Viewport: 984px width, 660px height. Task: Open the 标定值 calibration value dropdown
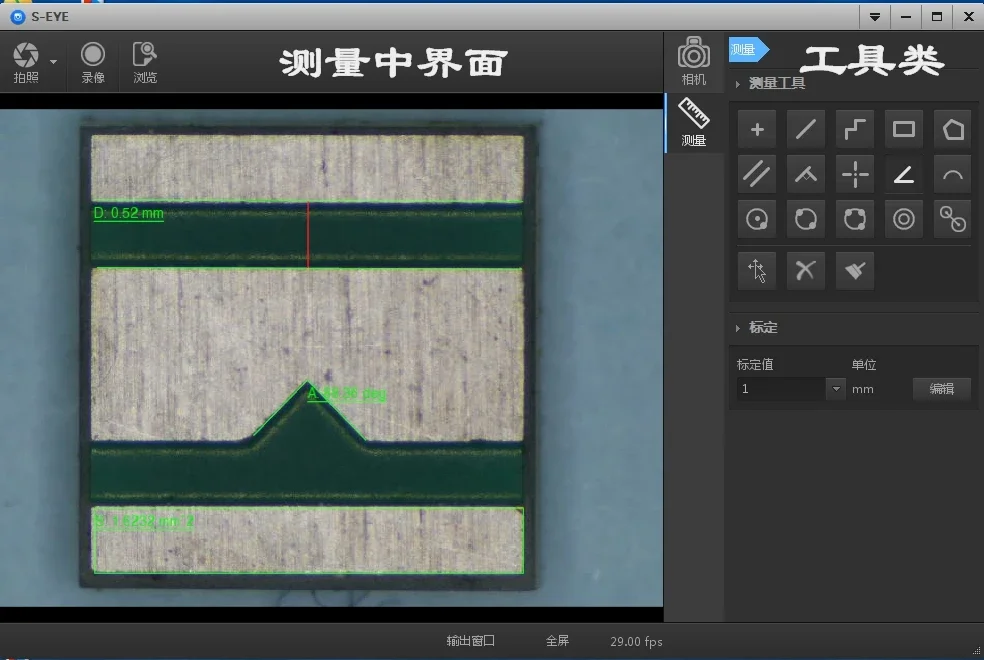coord(836,389)
